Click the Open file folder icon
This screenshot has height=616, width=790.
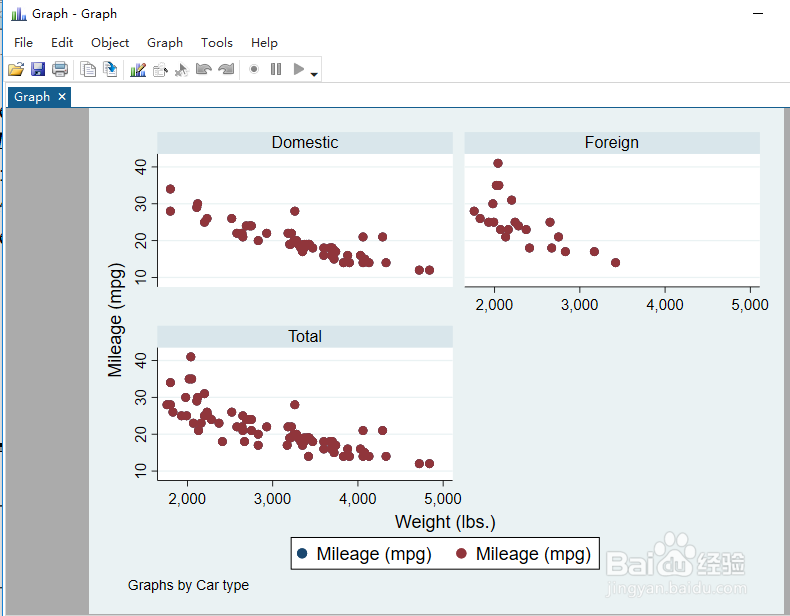[16, 69]
